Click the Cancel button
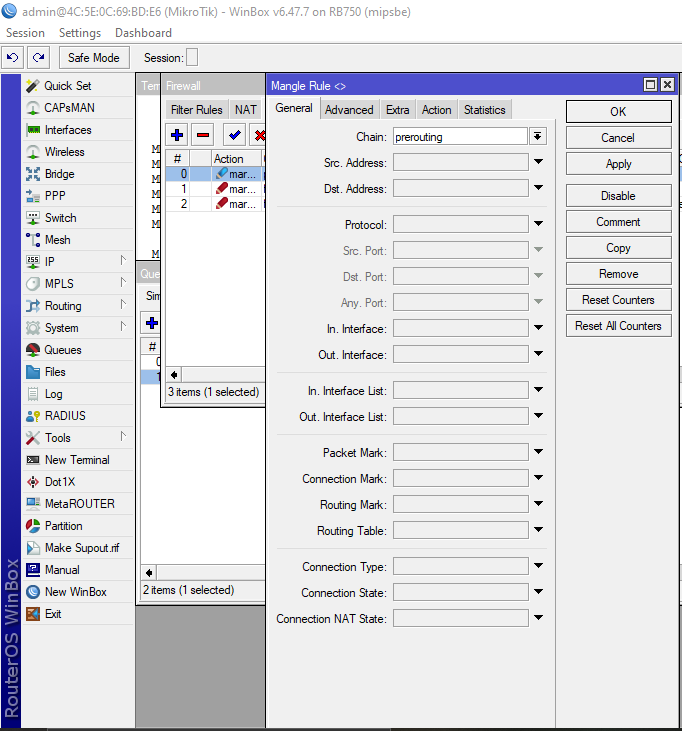 coord(619,138)
